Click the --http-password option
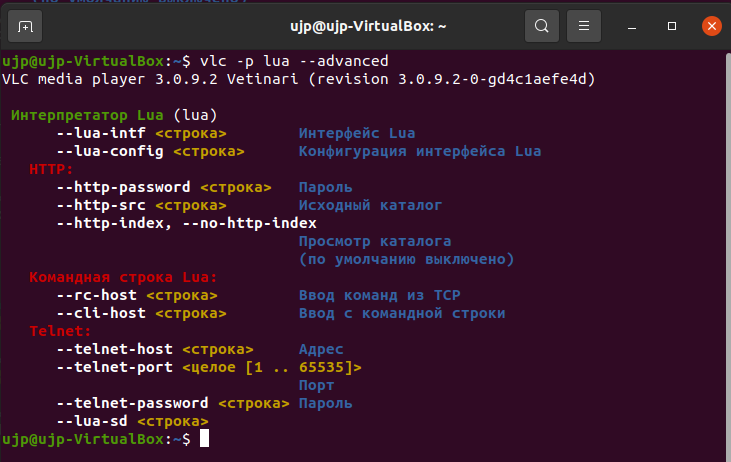 coord(124,187)
